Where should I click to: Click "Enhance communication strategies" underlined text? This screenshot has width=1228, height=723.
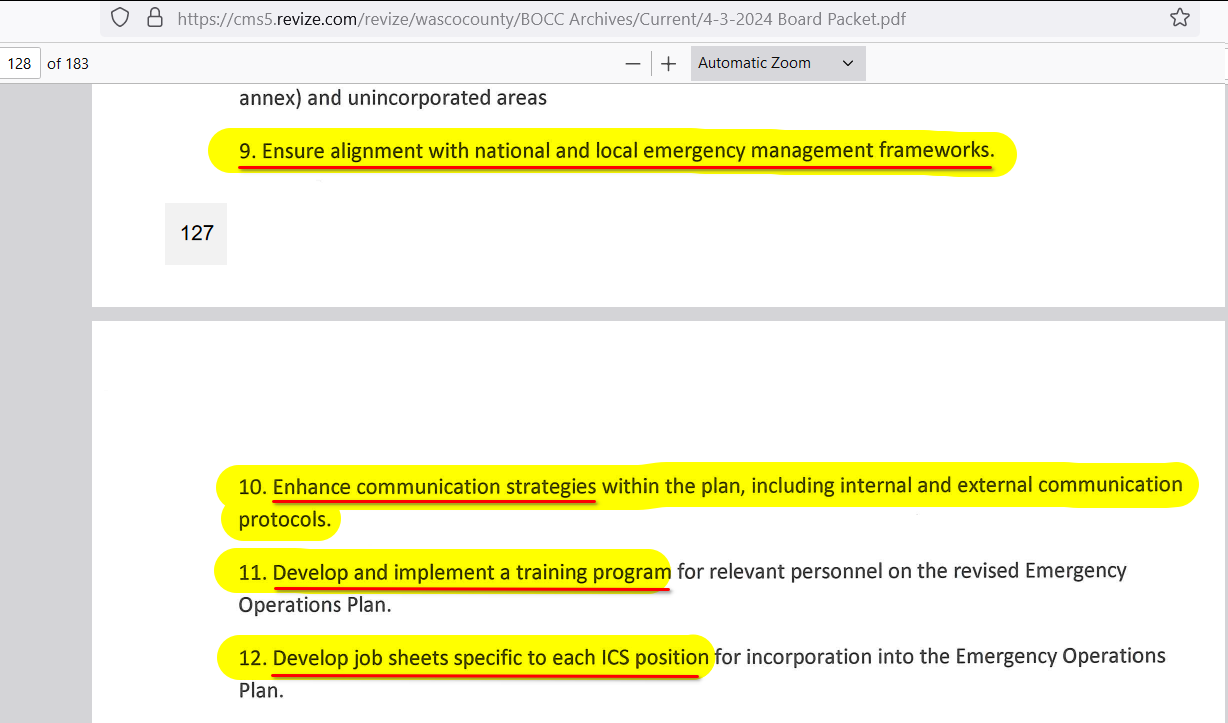[x=435, y=487]
